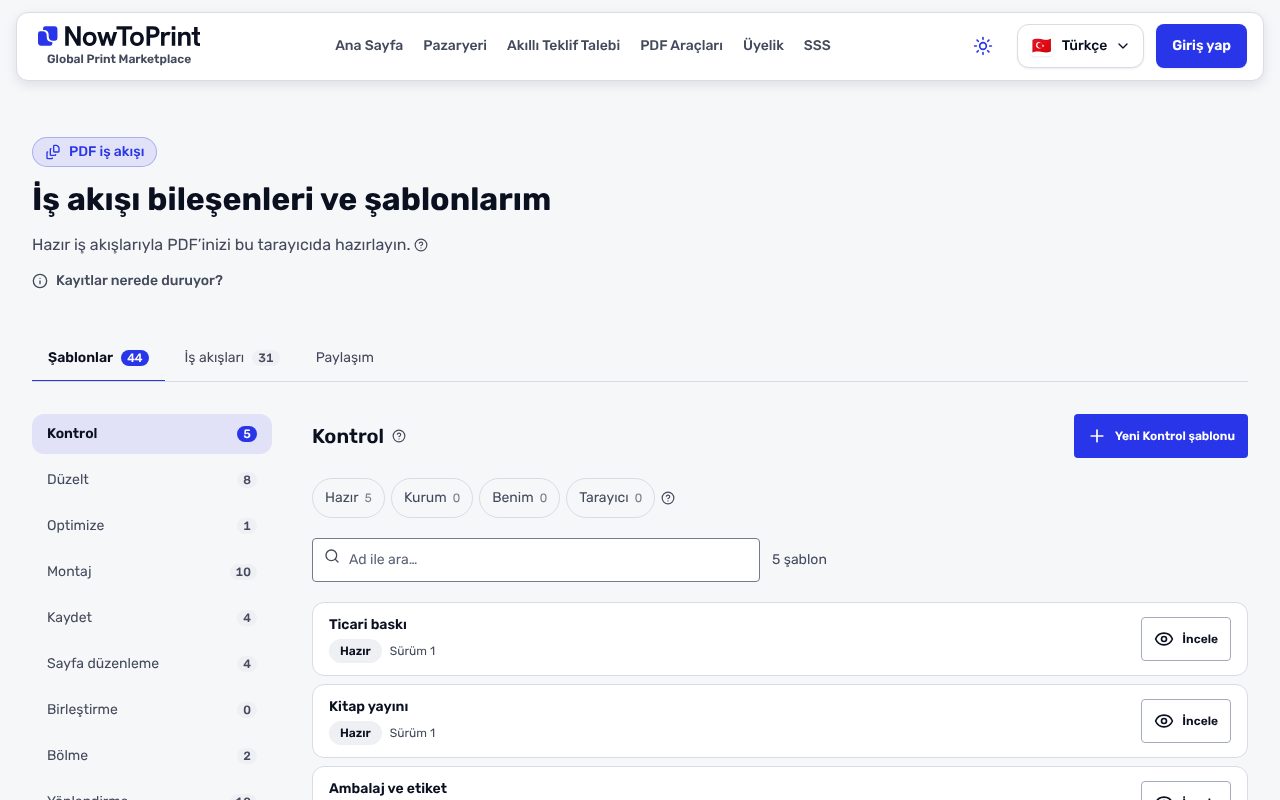
Task: Focus the 'Ad ile ara...' search field
Action: pos(536,560)
